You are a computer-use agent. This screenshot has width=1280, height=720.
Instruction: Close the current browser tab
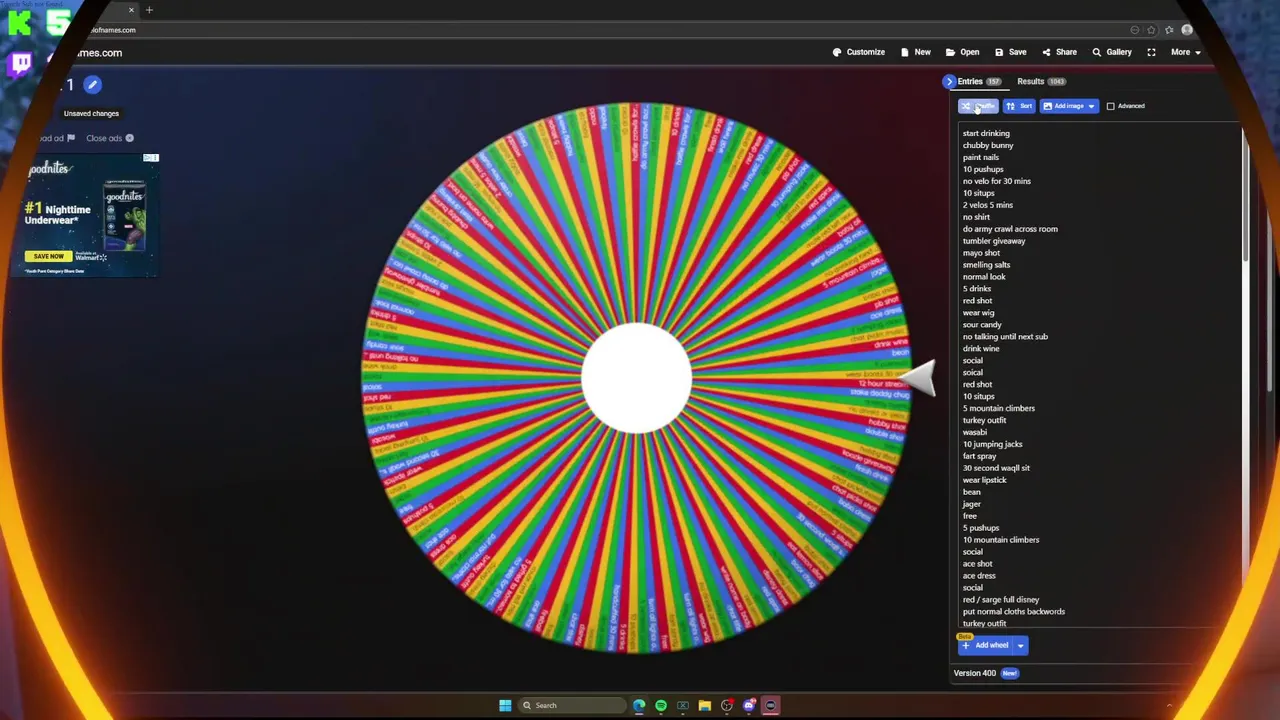tap(131, 10)
